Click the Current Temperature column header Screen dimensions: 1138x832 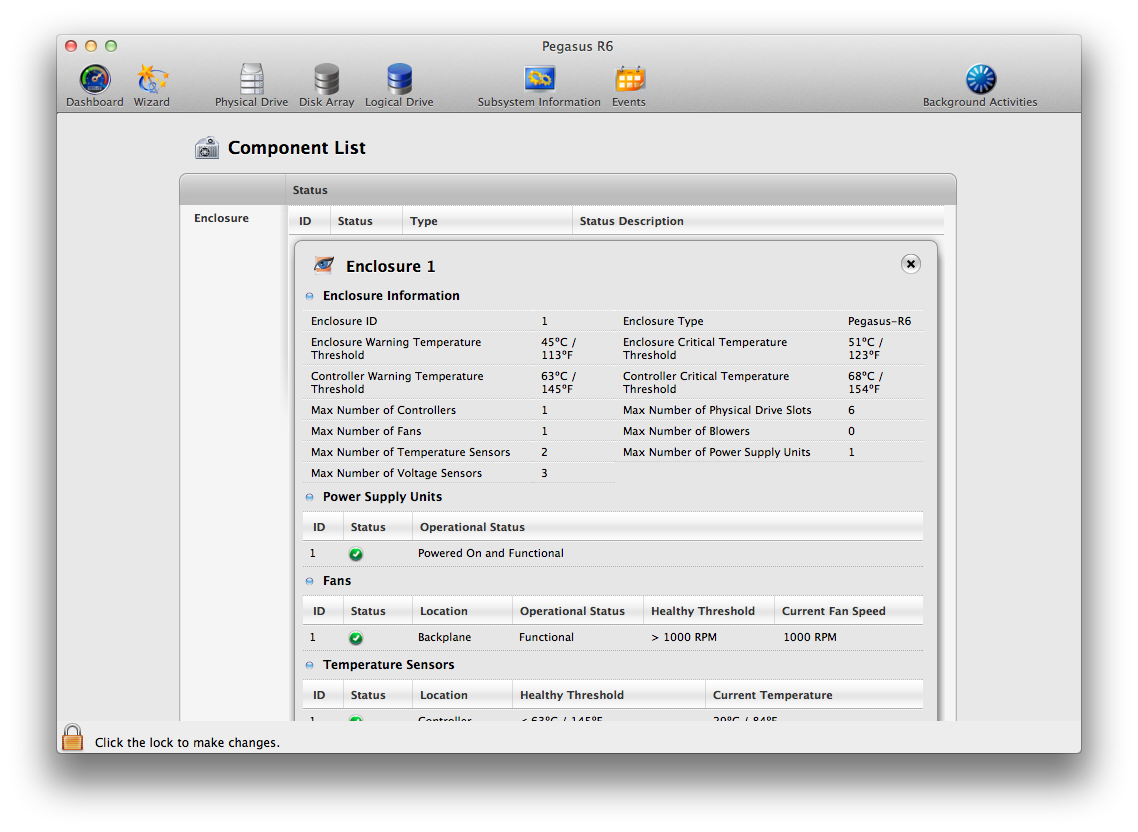click(772, 696)
